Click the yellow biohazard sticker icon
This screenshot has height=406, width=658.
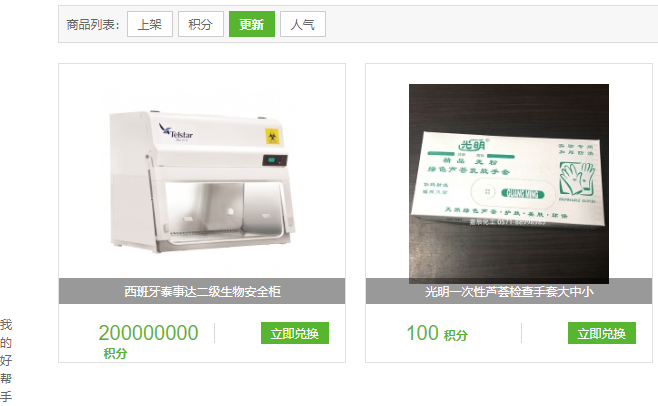tap(272, 136)
